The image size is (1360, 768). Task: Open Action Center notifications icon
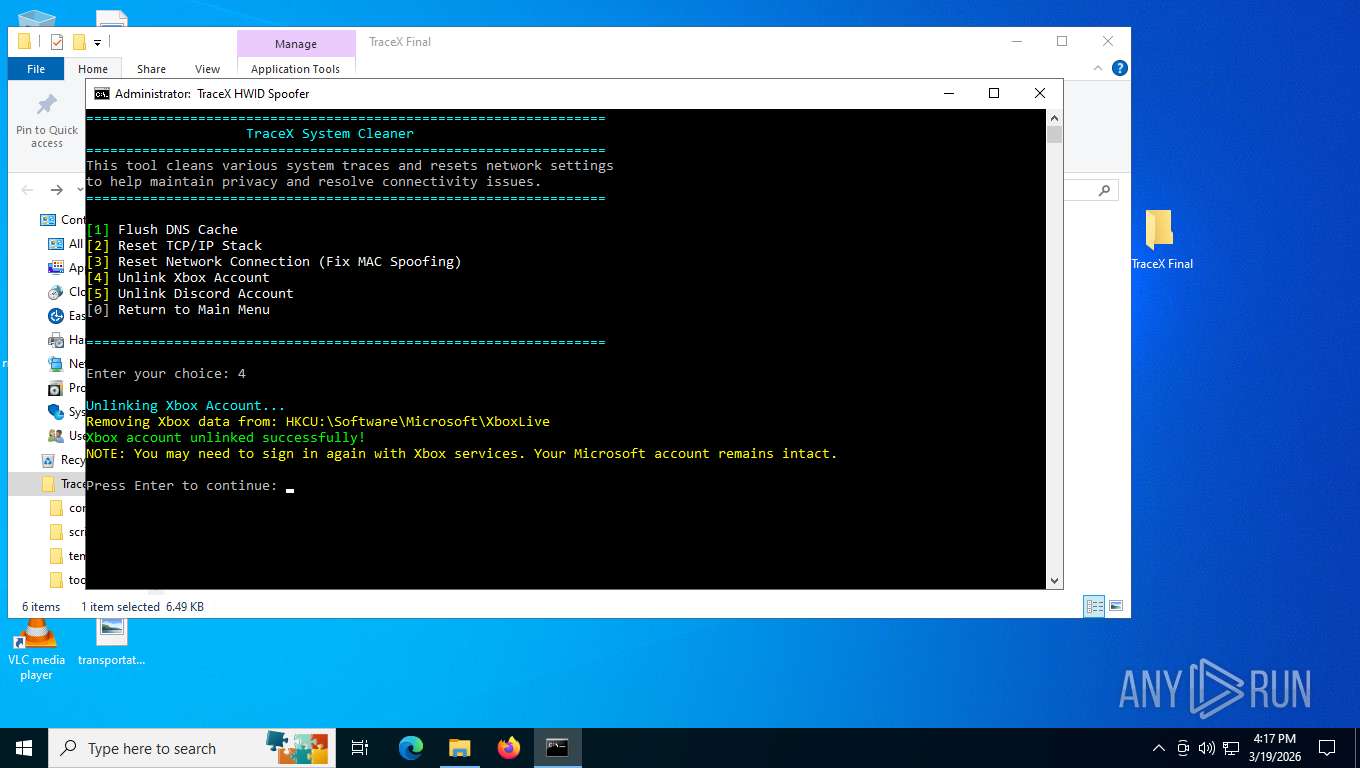[x=1327, y=748]
